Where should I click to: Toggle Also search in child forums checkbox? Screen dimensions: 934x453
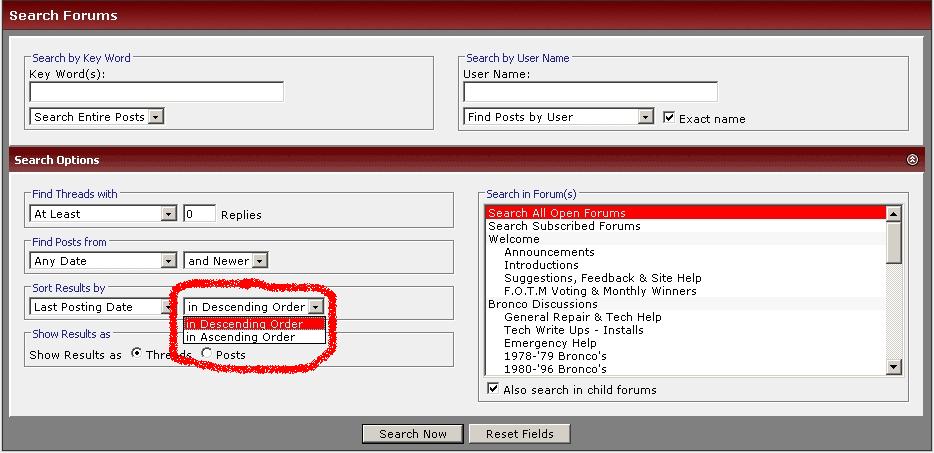point(493,389)
